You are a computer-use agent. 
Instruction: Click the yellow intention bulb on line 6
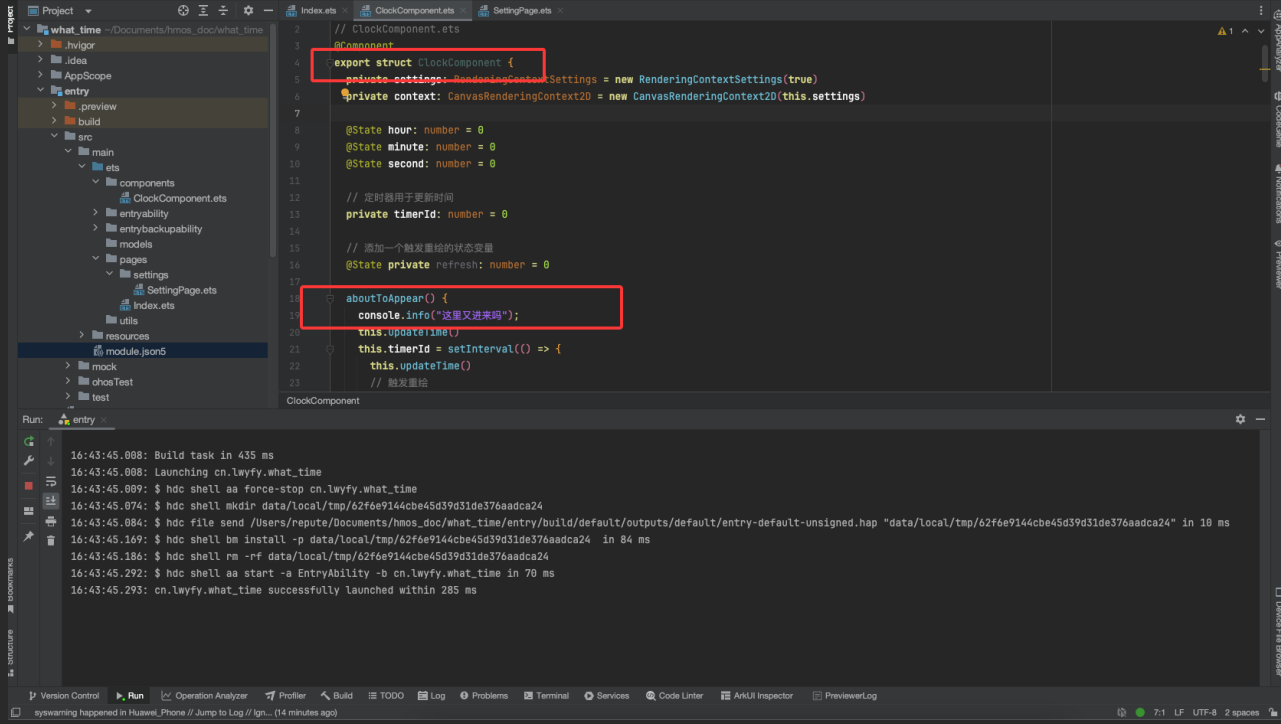point(345,94)
